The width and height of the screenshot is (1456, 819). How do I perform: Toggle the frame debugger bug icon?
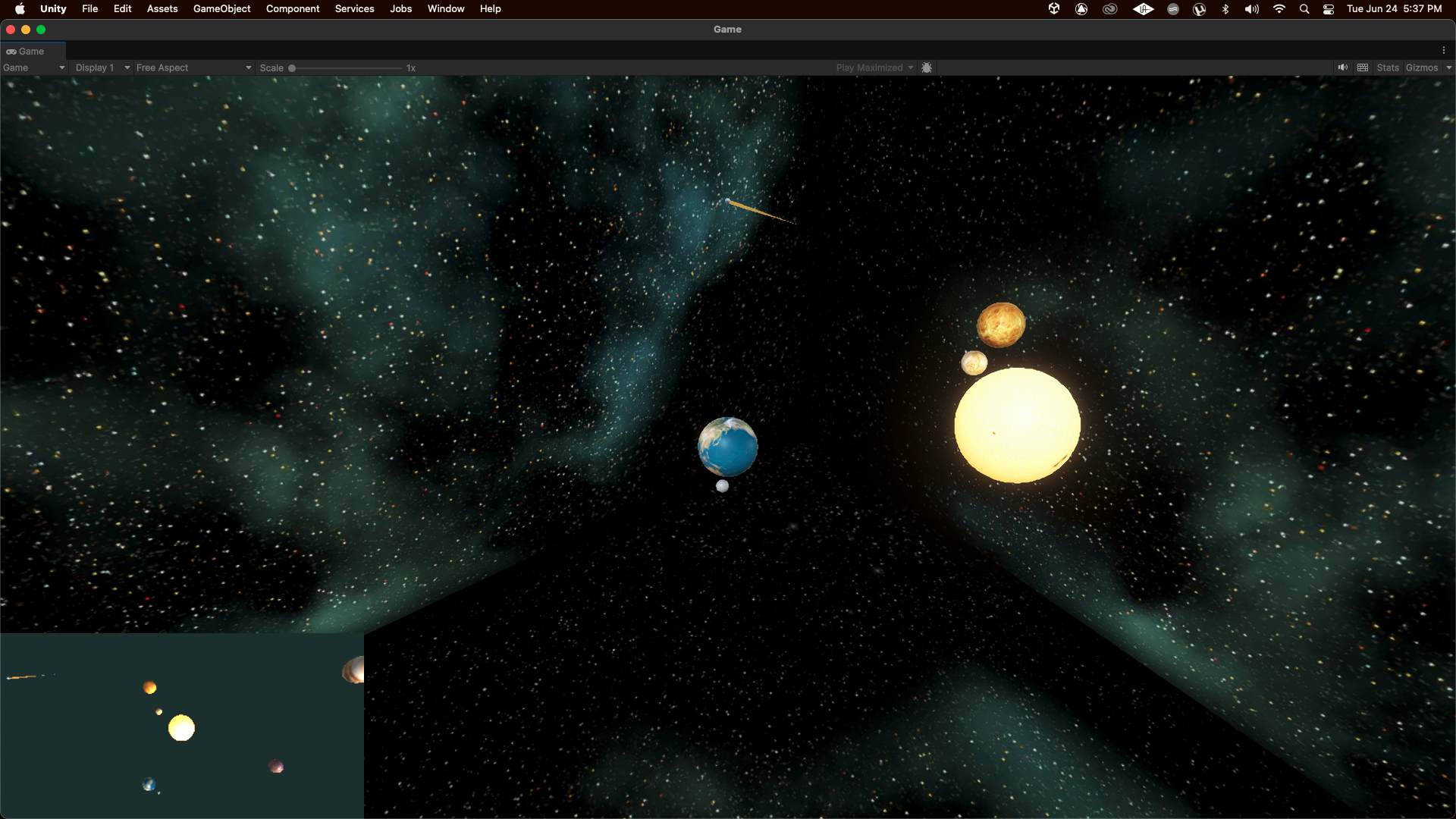927,67
